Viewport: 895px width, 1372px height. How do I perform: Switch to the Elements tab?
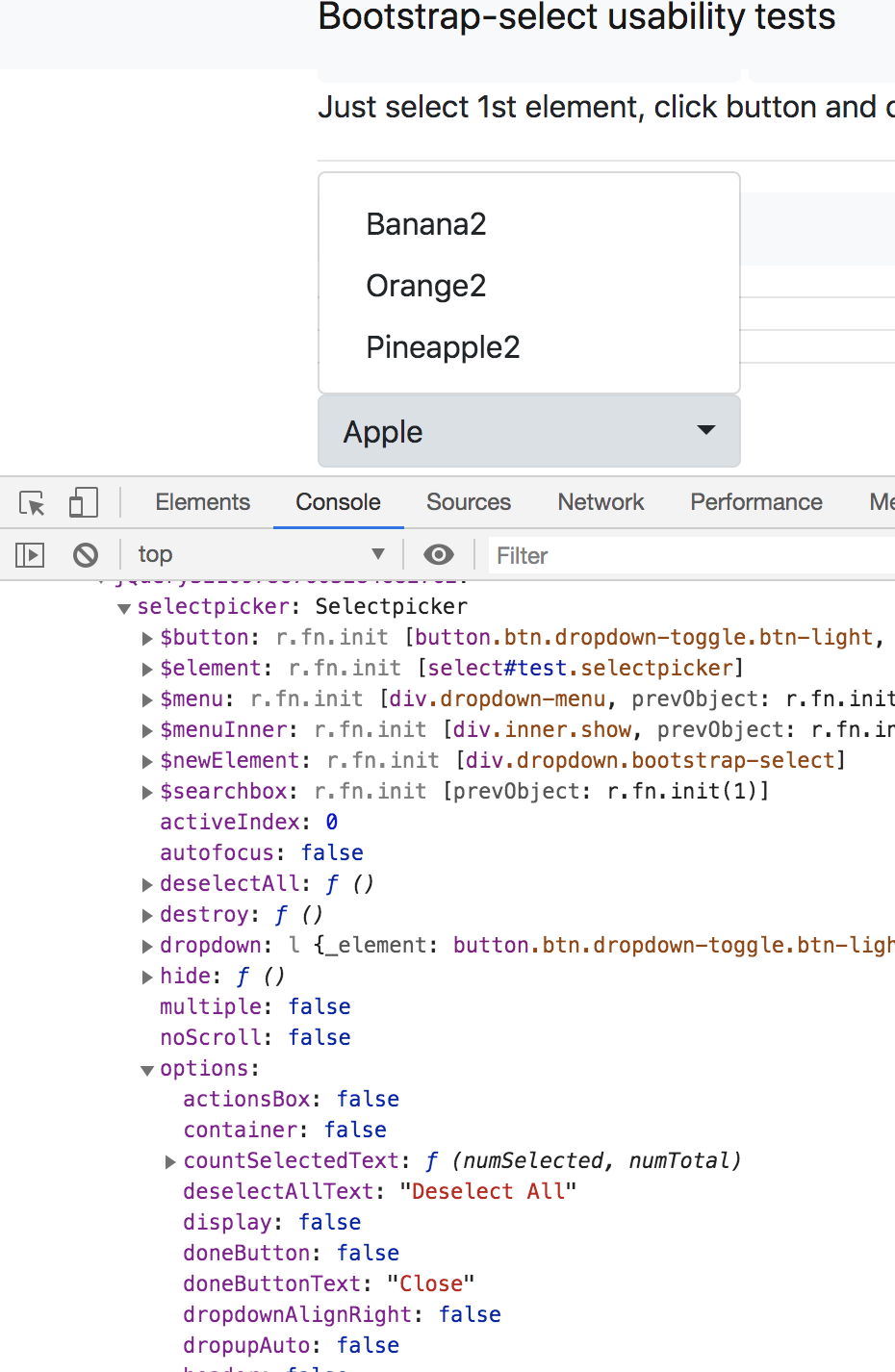pyautogui.click(x=202, y=501)
